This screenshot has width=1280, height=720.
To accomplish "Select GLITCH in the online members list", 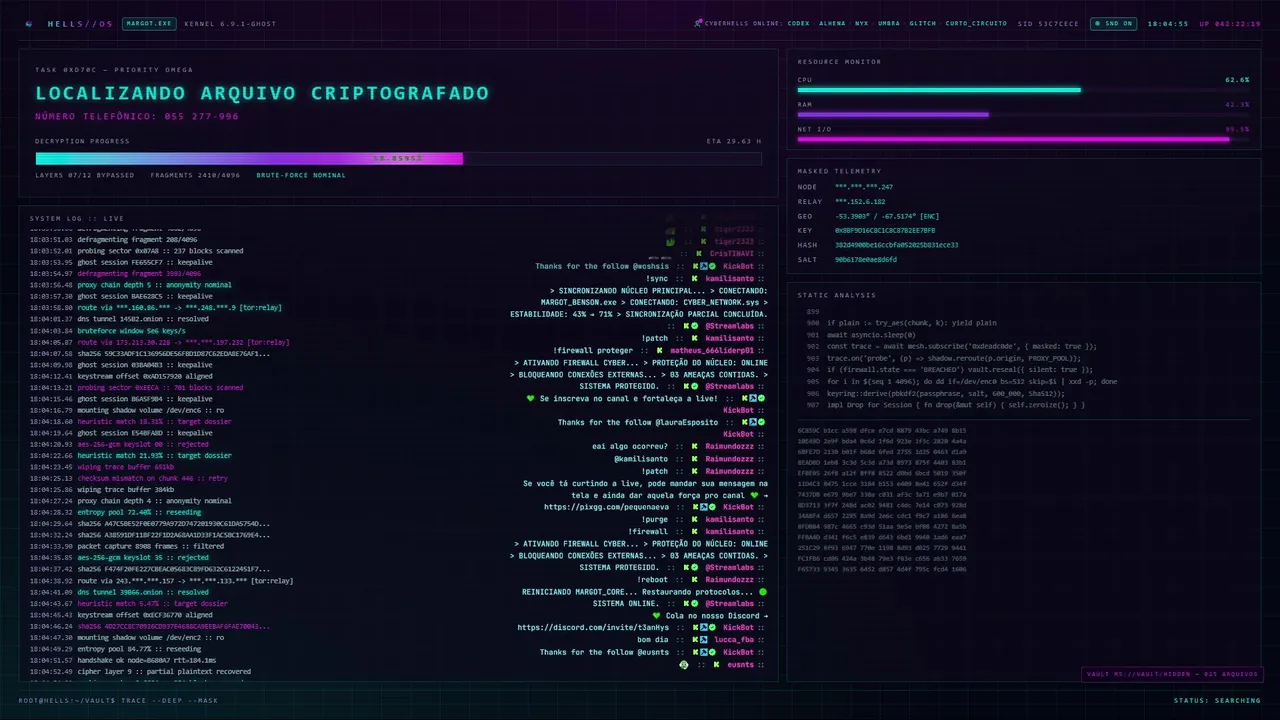I will (x=923, y=23).
